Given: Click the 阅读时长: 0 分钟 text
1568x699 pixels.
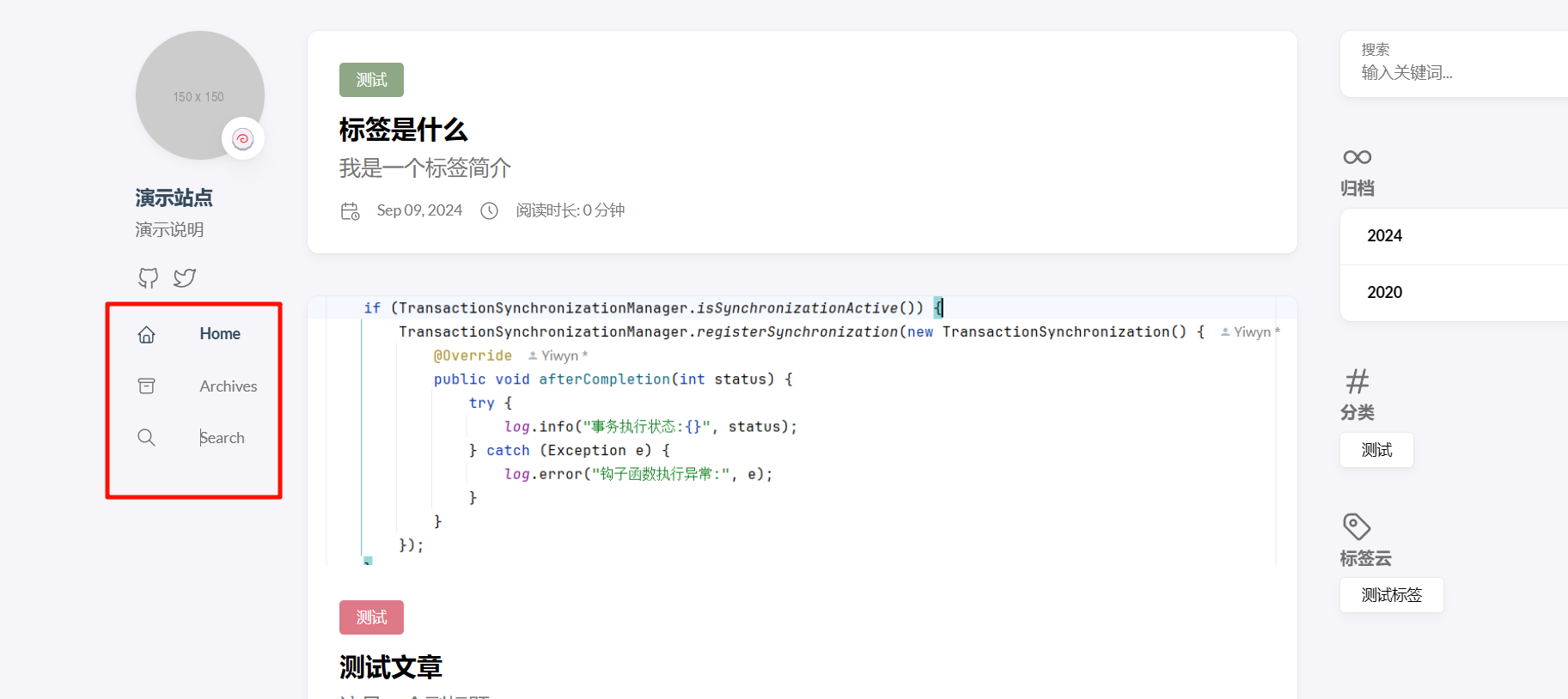Looking at the screenshot, I should [x=570, y=210].
